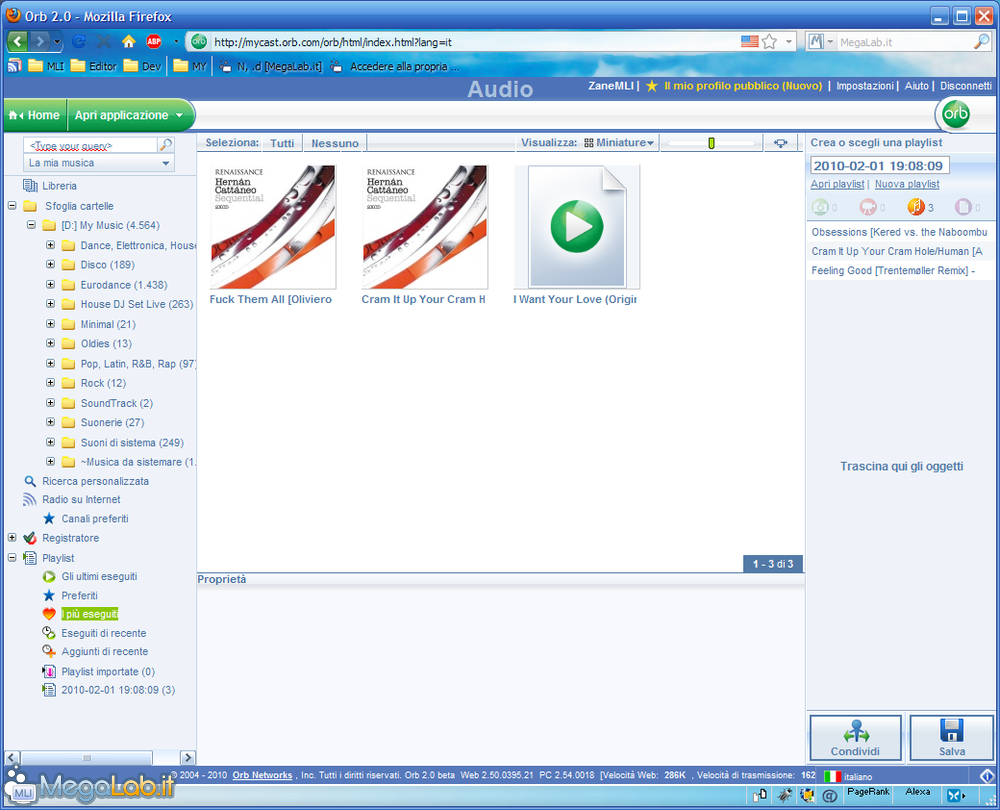Adjust the thumbnail size slider

tap(711, 143)
